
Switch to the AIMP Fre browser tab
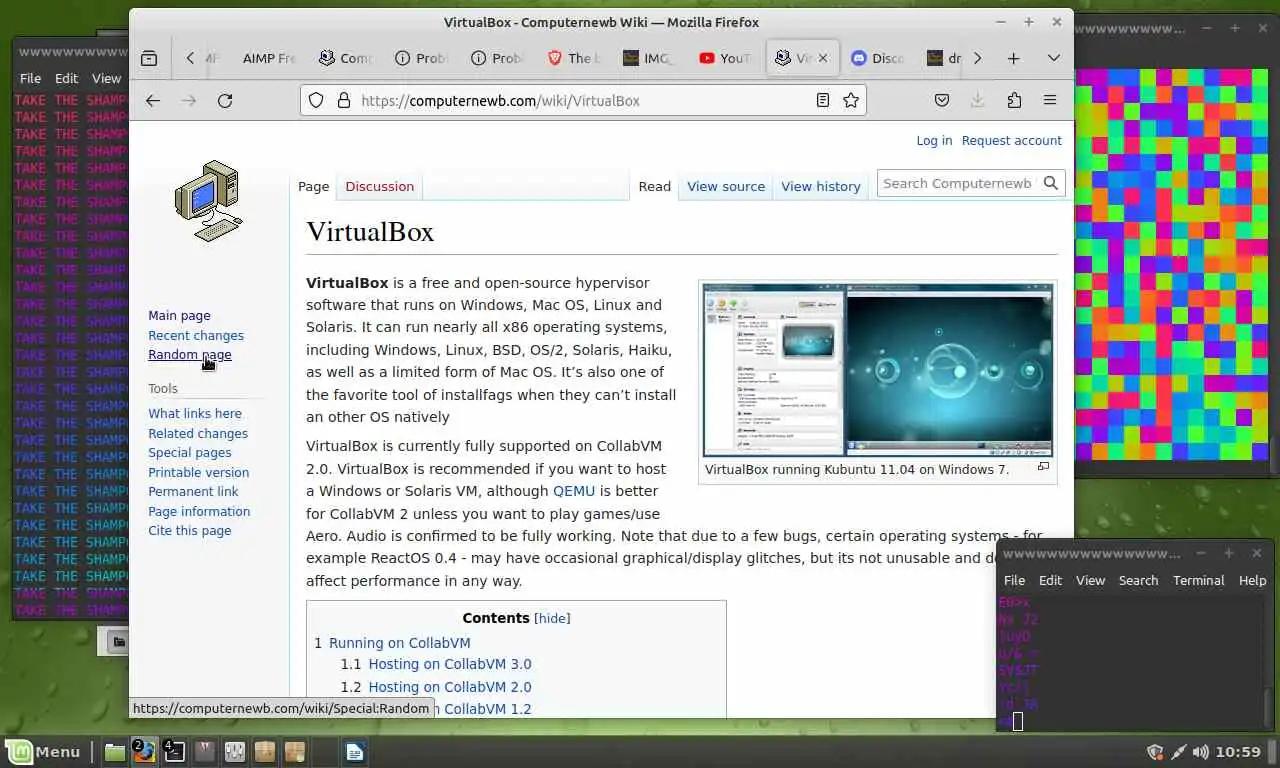point(269,58)
